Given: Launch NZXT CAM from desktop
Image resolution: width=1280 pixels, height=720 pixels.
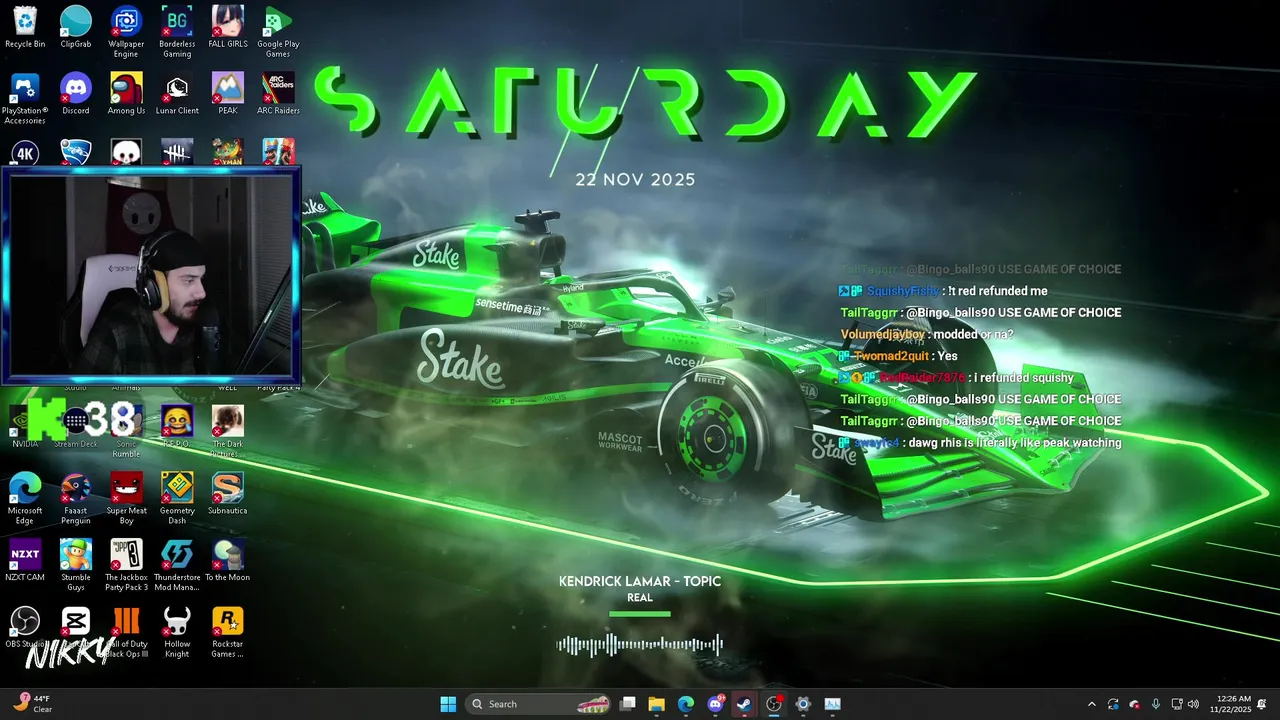Looking at the screenshot, I should [25, 560].
